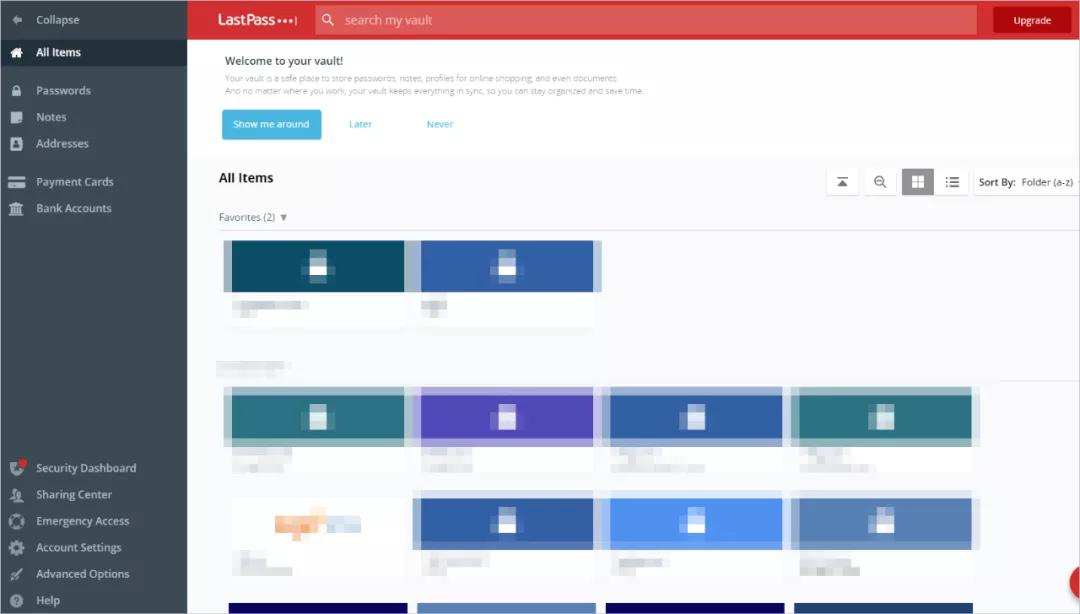Click the Payment Cards card icon

pyautogui.click(x=16, y=182)
